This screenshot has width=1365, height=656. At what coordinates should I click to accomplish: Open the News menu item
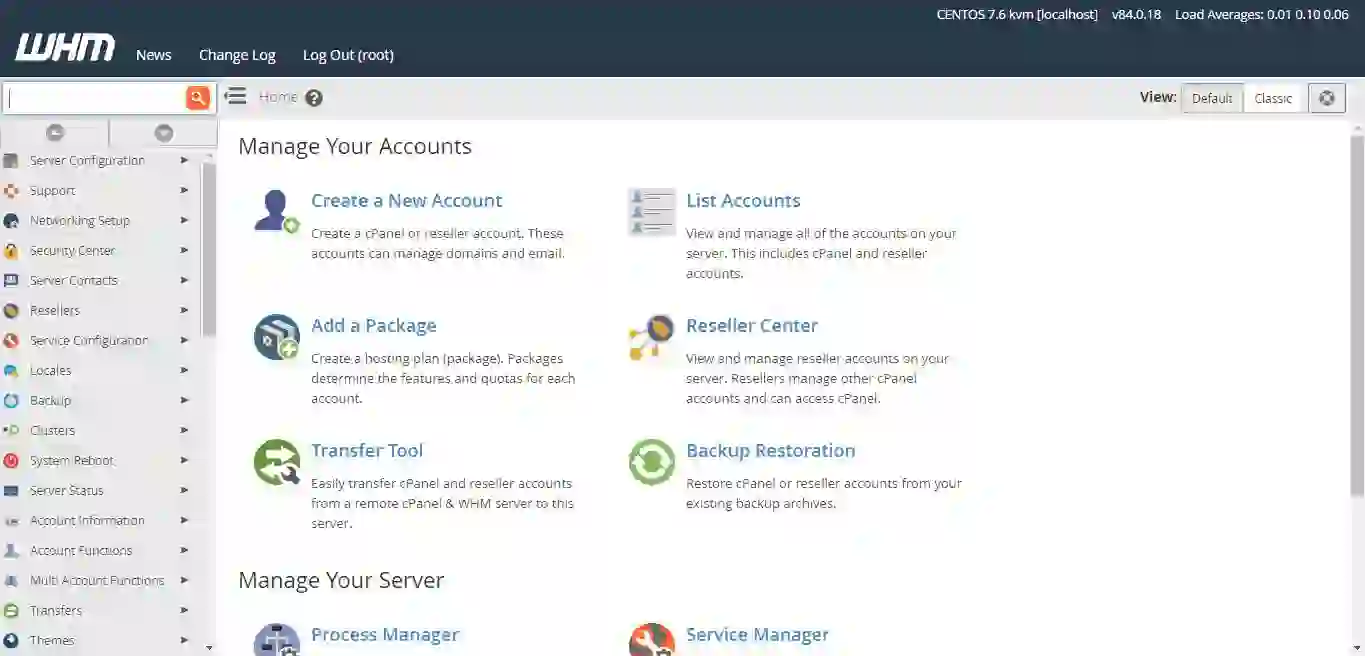(154, 55)
